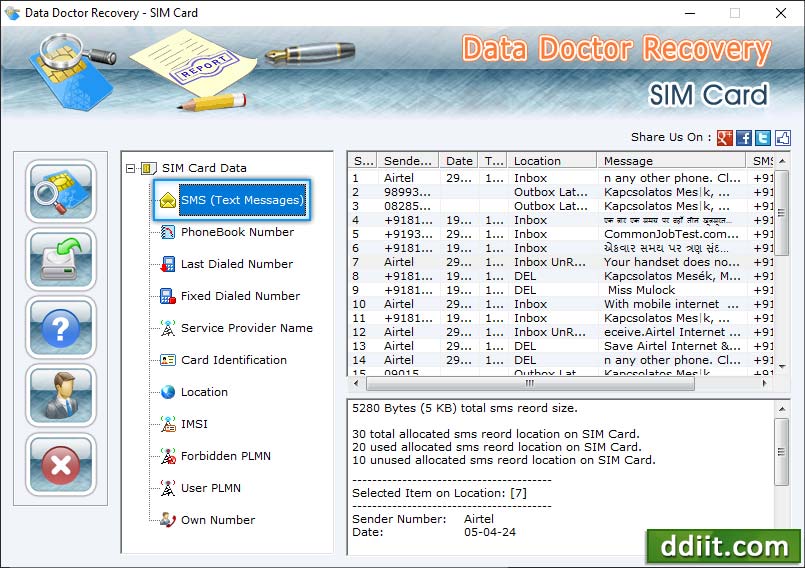Click the details pane scroll up arrow
The width and height of the screenshot is (805, 568).
[781, 409]
